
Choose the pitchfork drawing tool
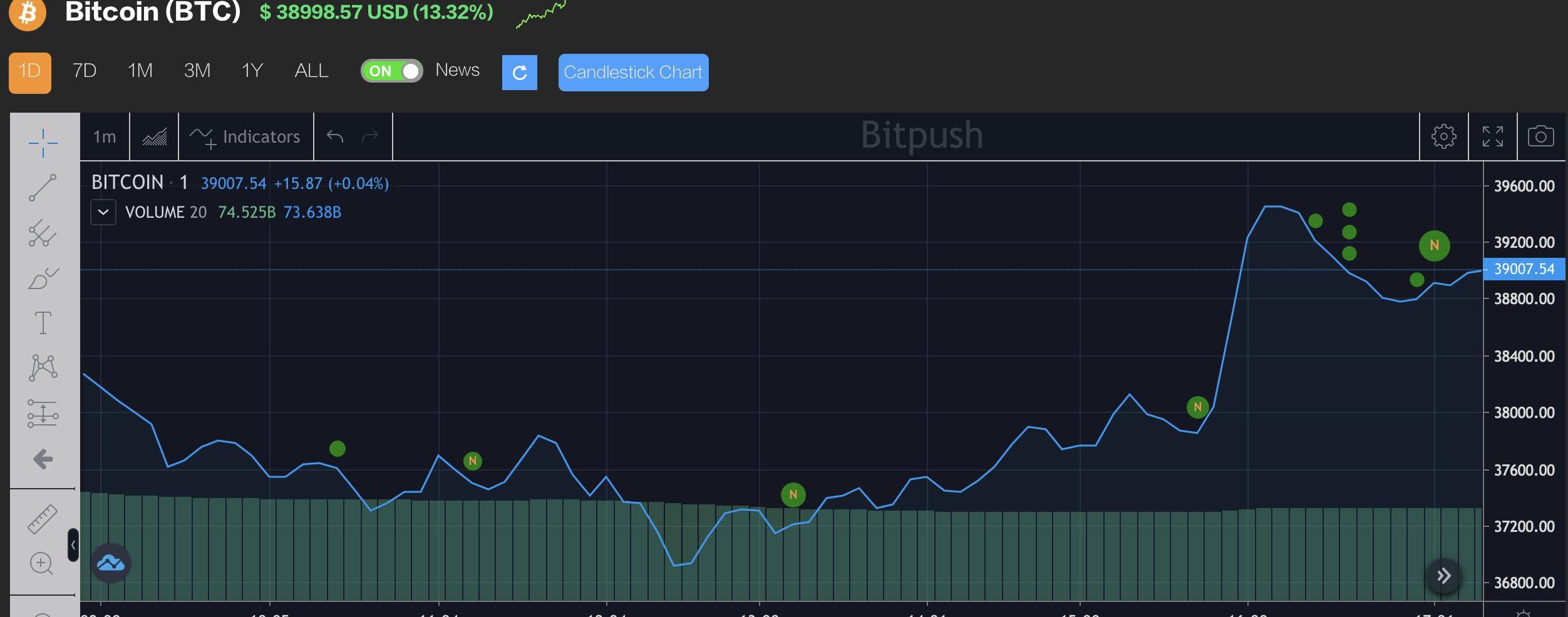pyautogui.click(x=43, y=233)
